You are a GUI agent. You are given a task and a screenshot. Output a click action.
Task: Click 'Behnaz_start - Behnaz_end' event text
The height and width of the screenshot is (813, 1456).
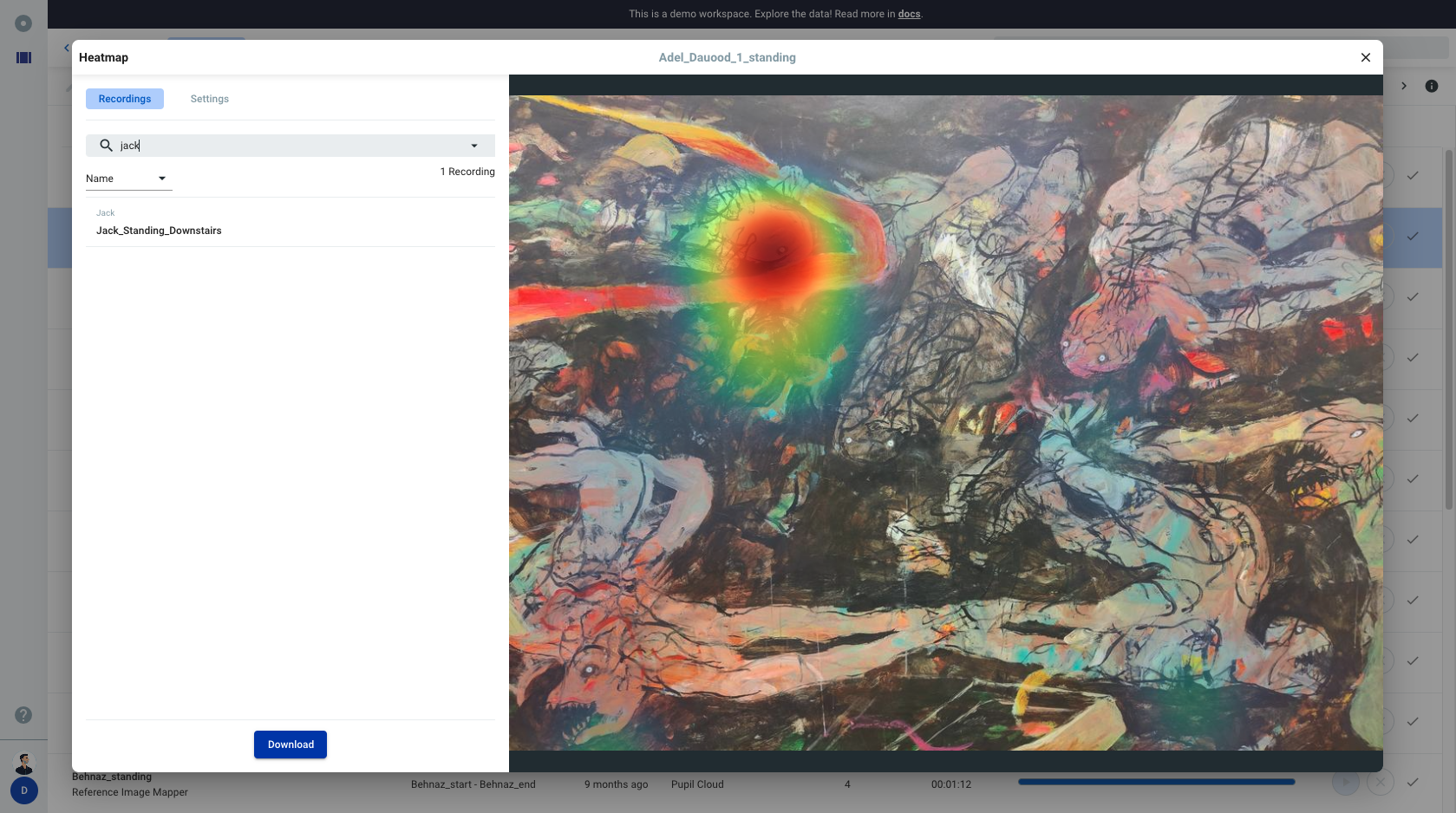[473, 784]
